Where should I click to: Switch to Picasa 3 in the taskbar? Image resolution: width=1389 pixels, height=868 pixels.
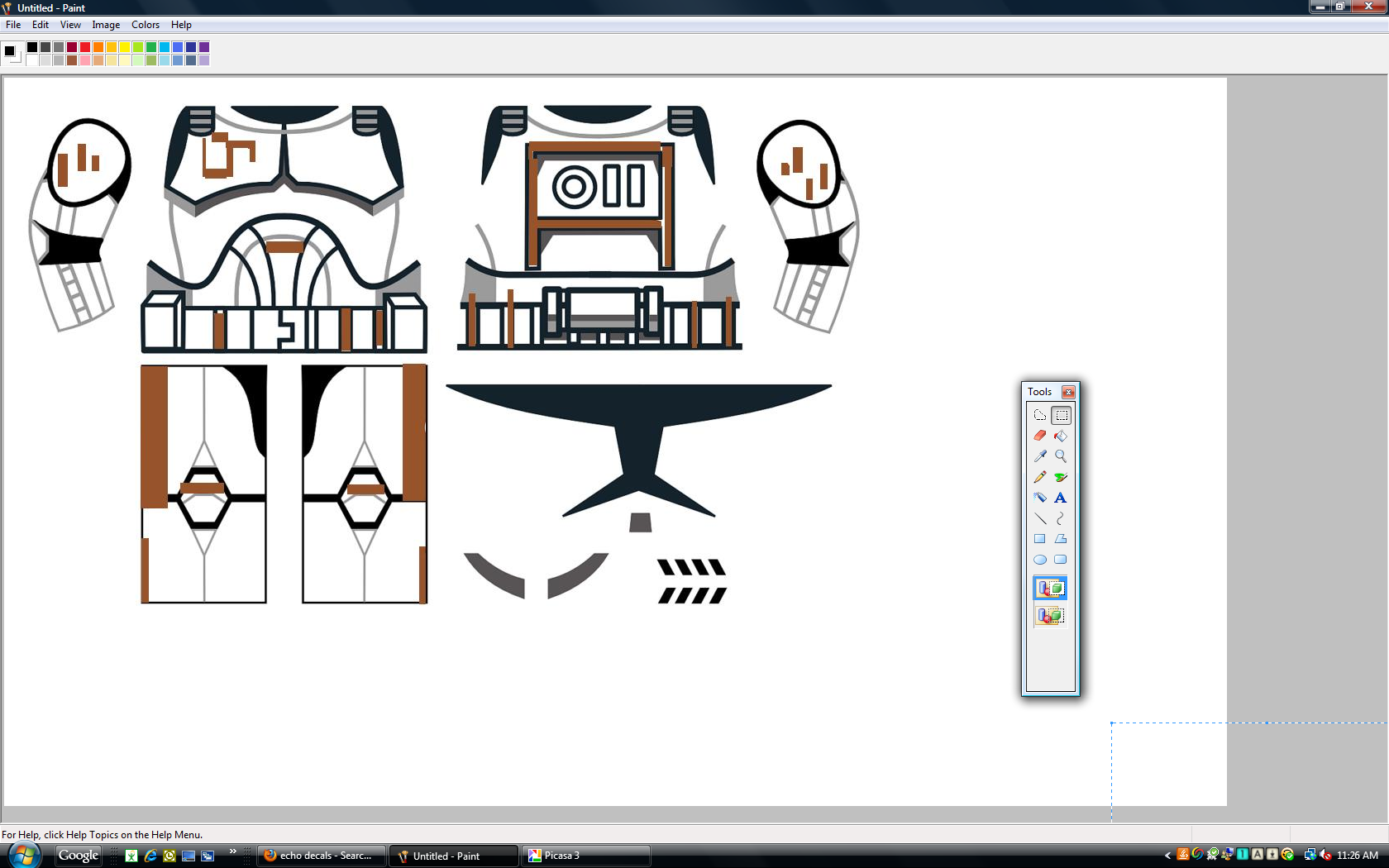coord(585,856)
